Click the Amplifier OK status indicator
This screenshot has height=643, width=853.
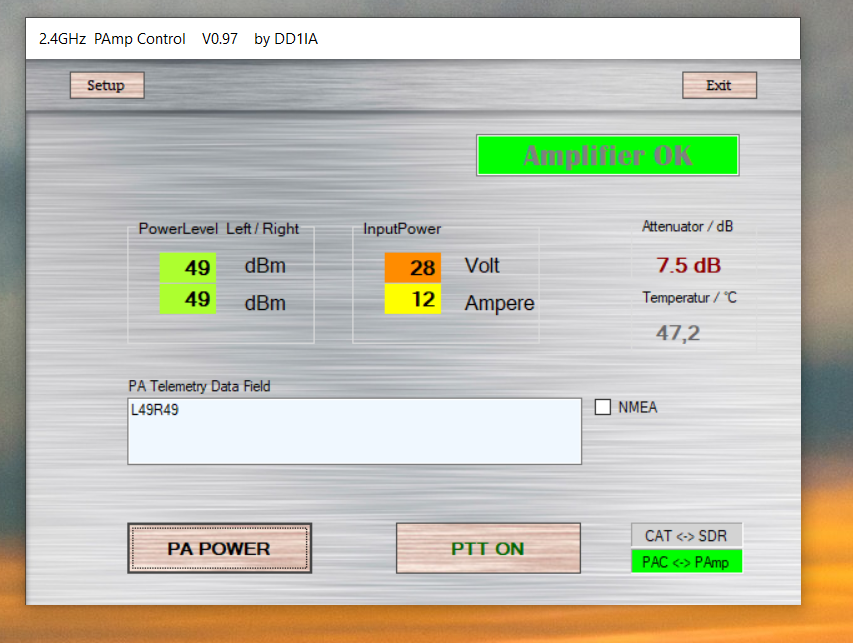click(x=608, y=156)
